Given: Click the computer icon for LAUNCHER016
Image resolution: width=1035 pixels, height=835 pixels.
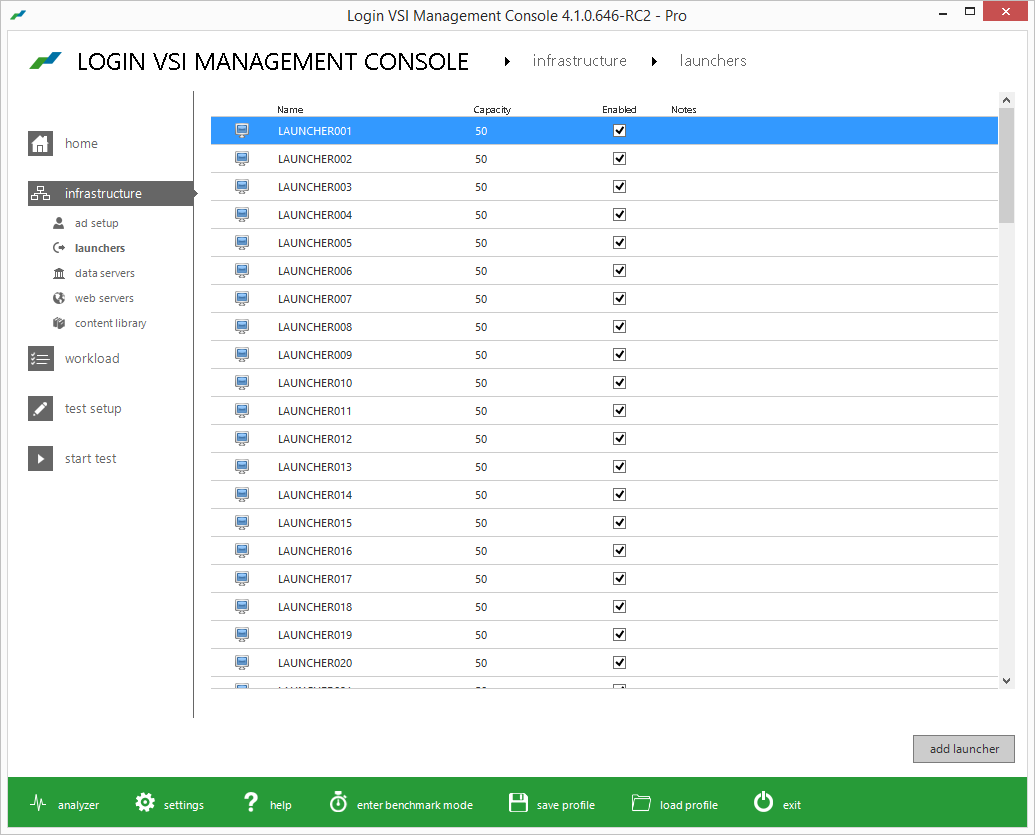Looking at the screenshot, I should [x=242, y=551].
